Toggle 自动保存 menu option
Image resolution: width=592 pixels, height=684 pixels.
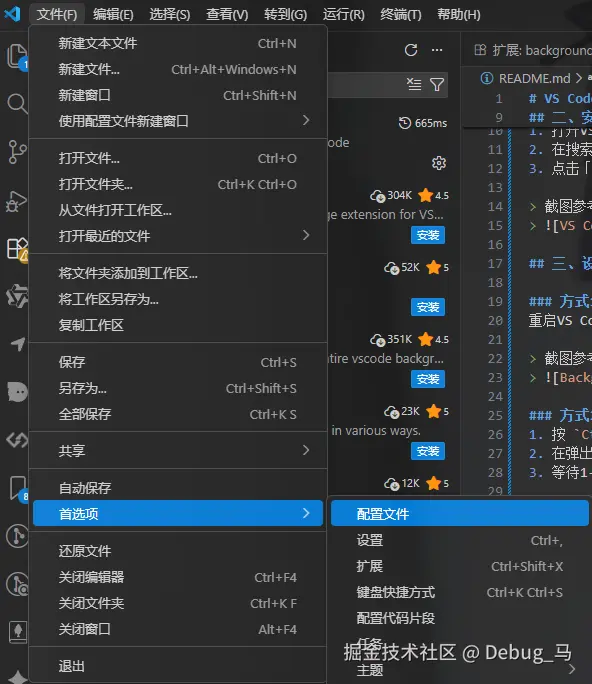[x=178, y=488]
